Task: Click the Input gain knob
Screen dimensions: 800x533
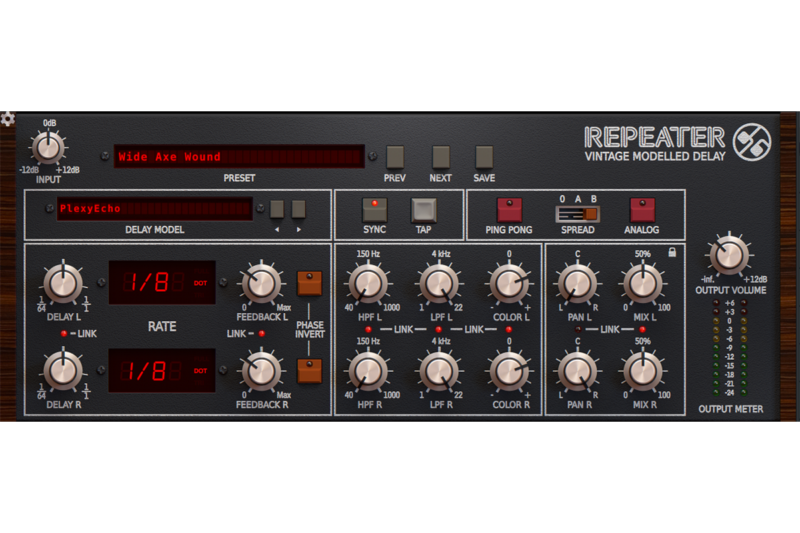Action: pyautogui.click(x=47, y=149)
